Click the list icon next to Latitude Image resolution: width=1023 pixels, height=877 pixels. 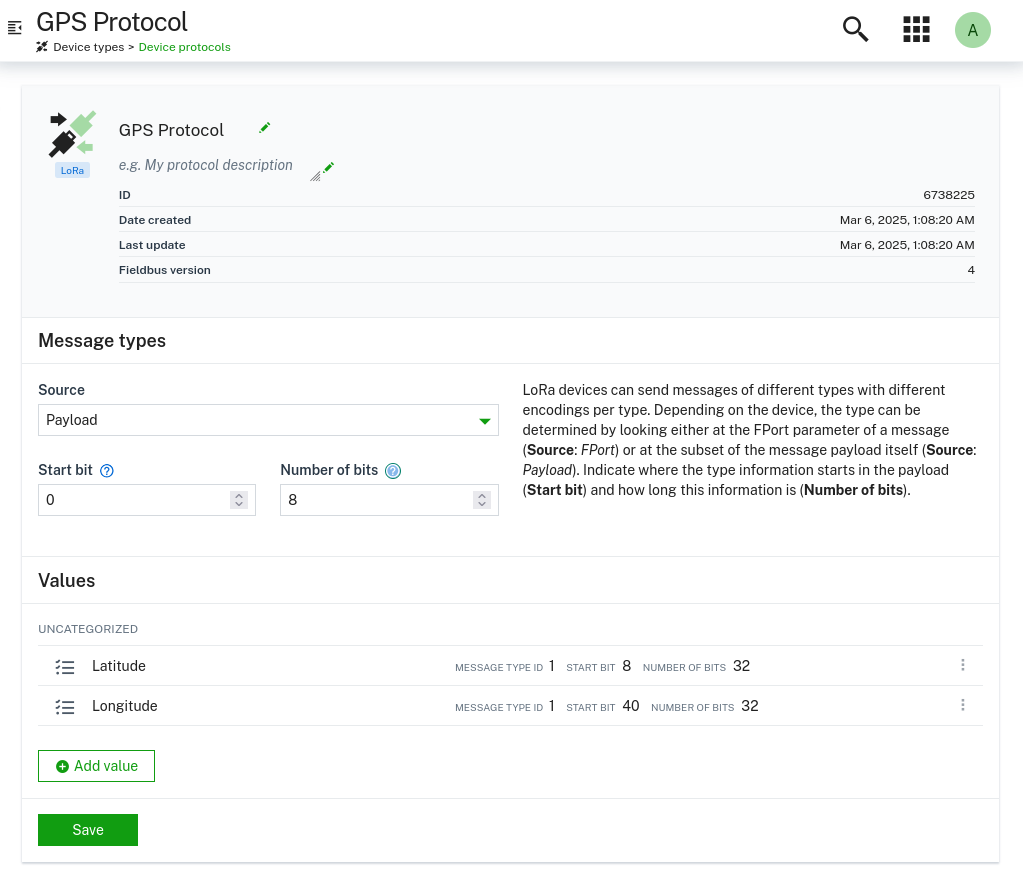coord(65,666)
